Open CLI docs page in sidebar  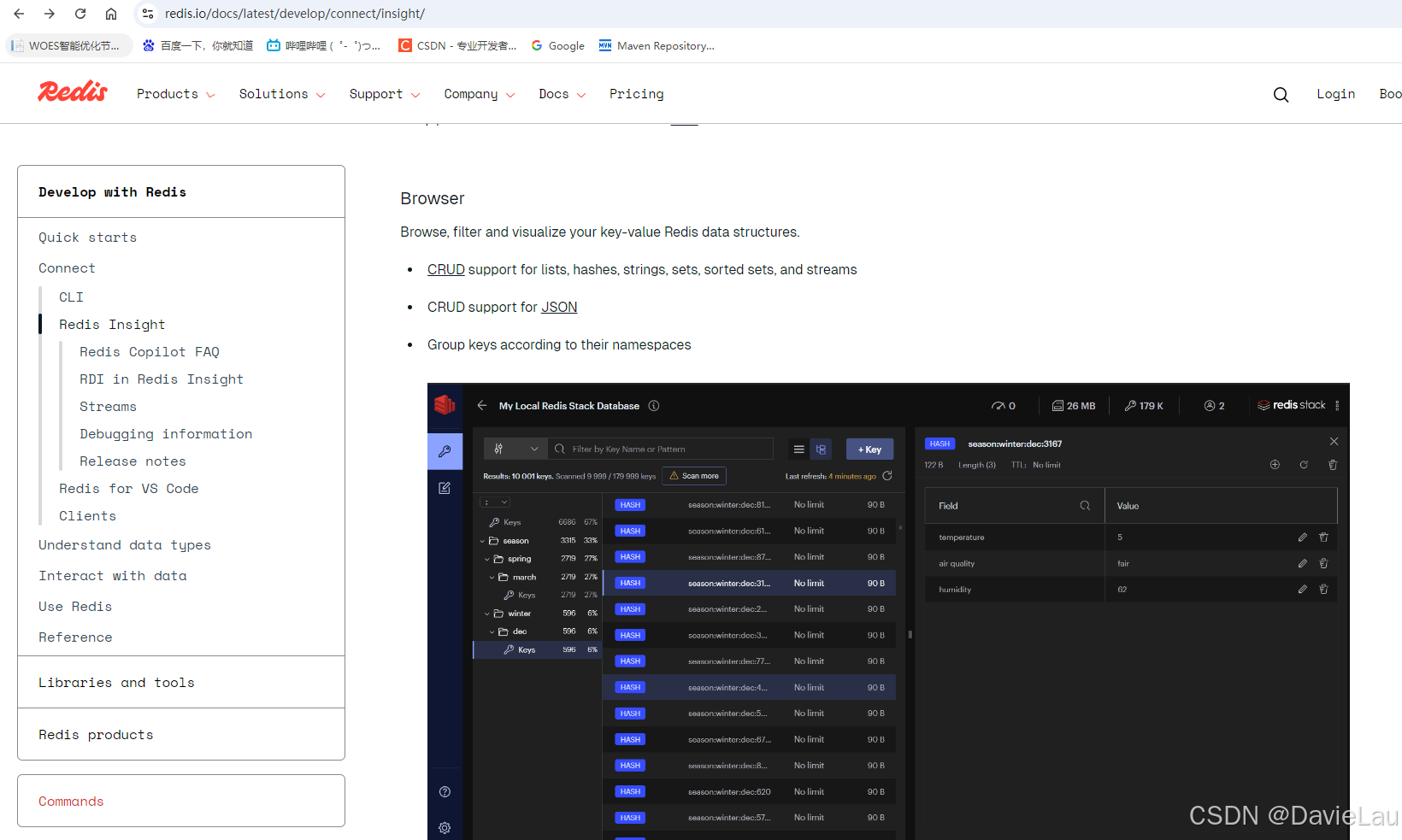[x=71, y=297]
